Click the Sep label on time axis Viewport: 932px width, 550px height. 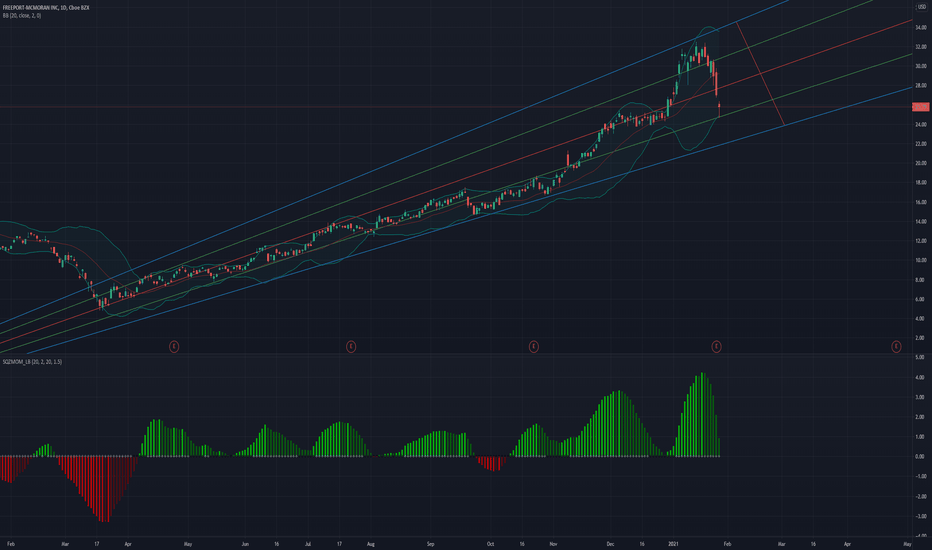(x=431, y=544)
